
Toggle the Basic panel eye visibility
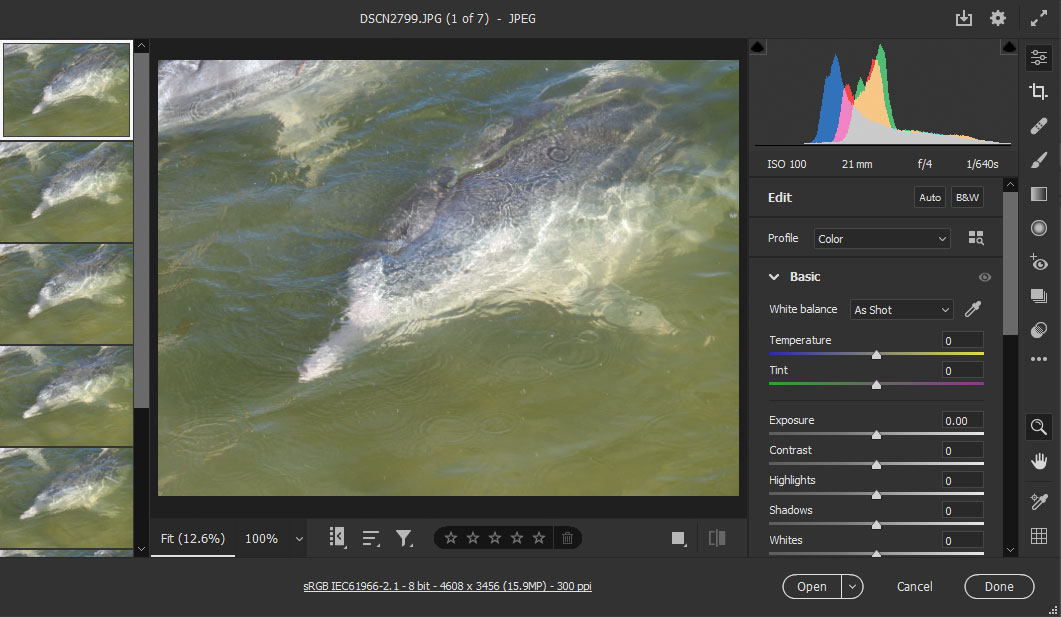985,277
